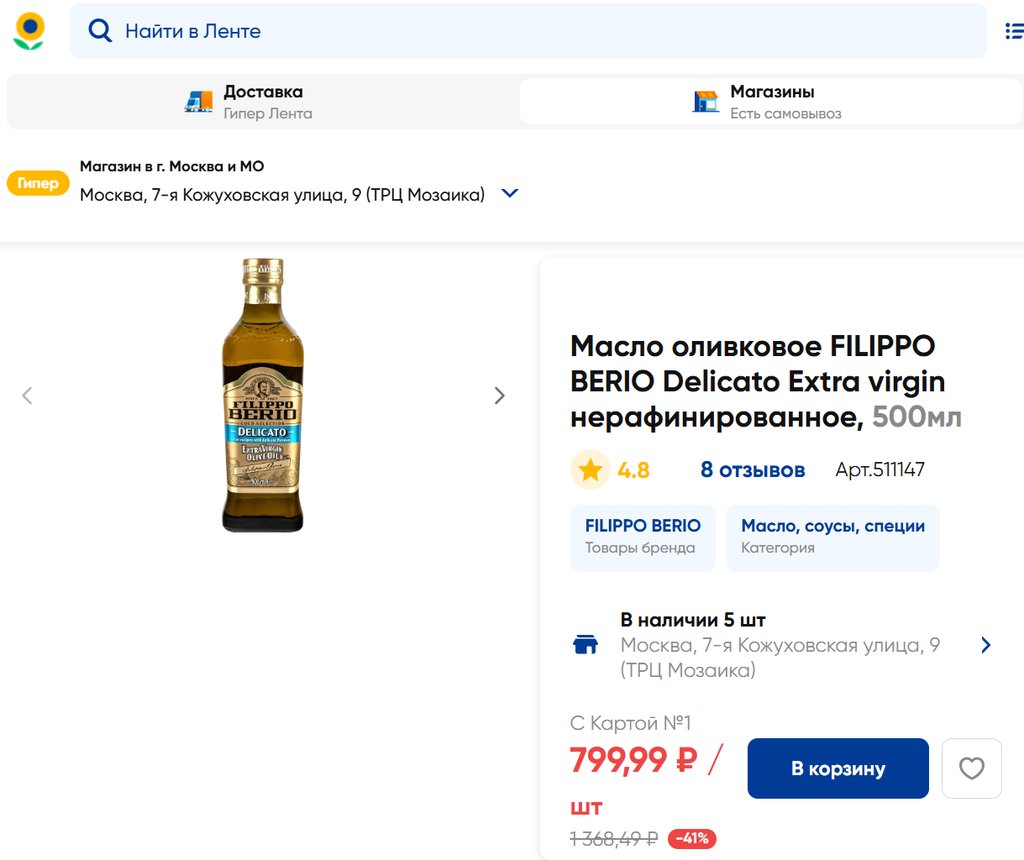The image size is (1024, 860).
Task: Open the catalog list menu icon
Action: coord(1014,32)
